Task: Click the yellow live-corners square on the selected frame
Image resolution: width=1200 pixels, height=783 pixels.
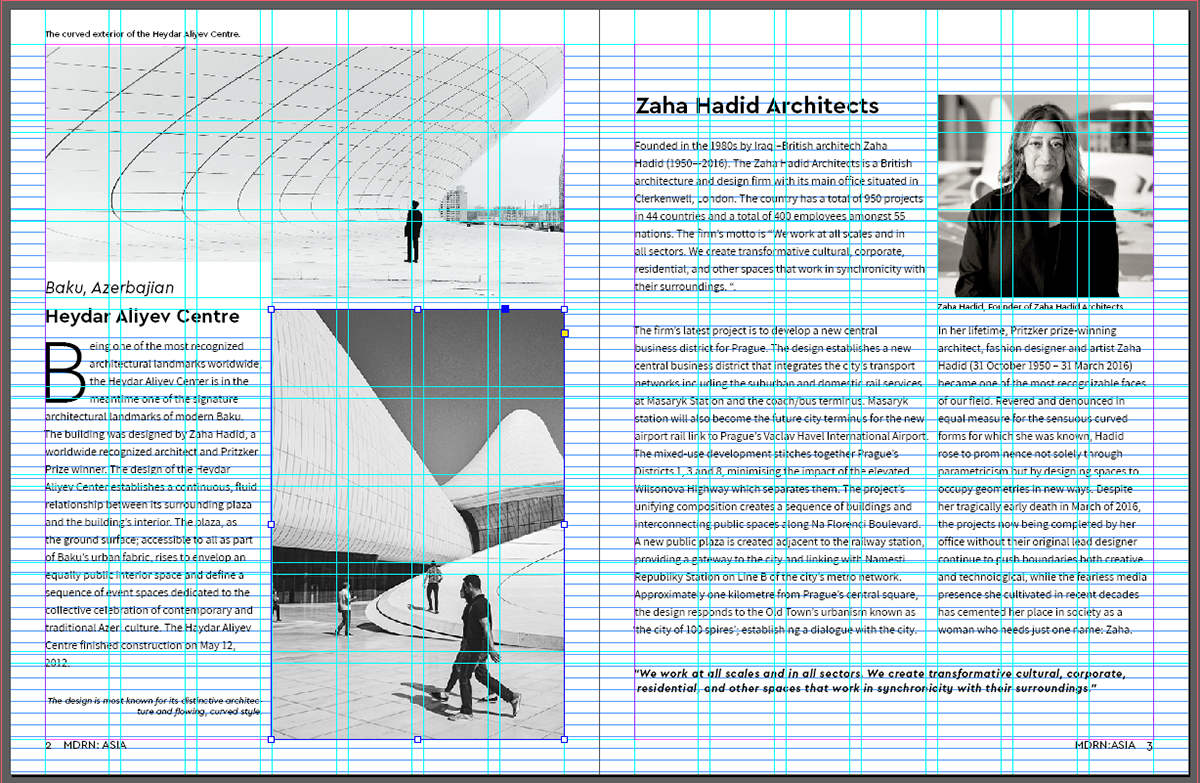Action: [564, 332]
